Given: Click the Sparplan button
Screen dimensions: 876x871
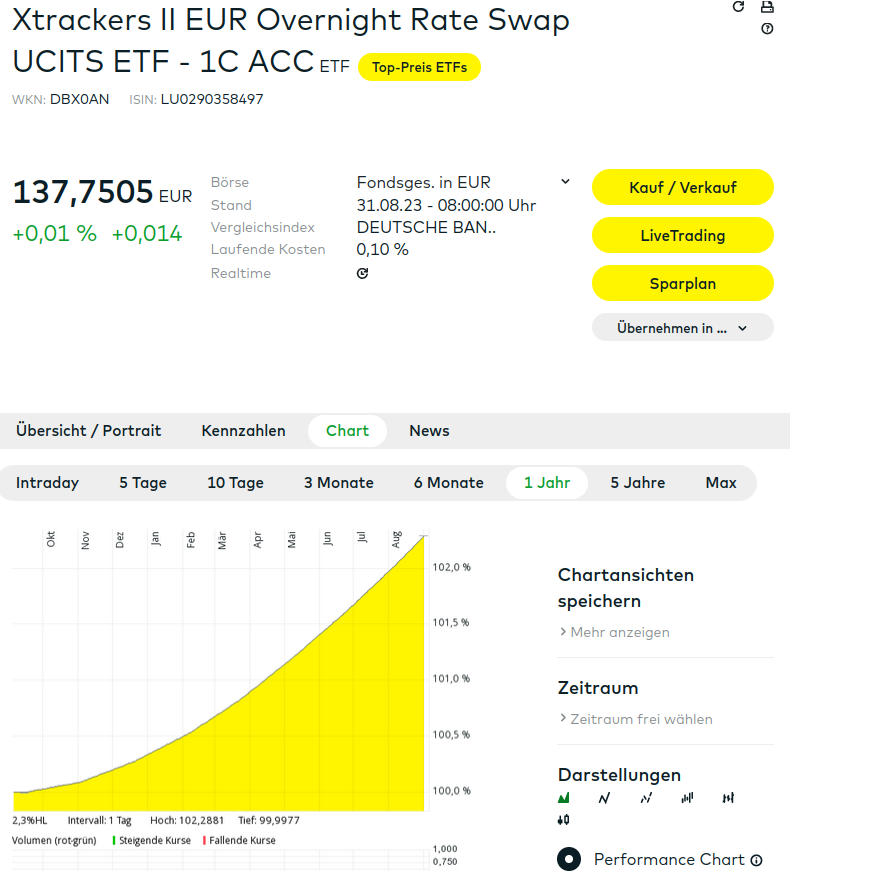Looking at the screenshot, I should 683,284.
